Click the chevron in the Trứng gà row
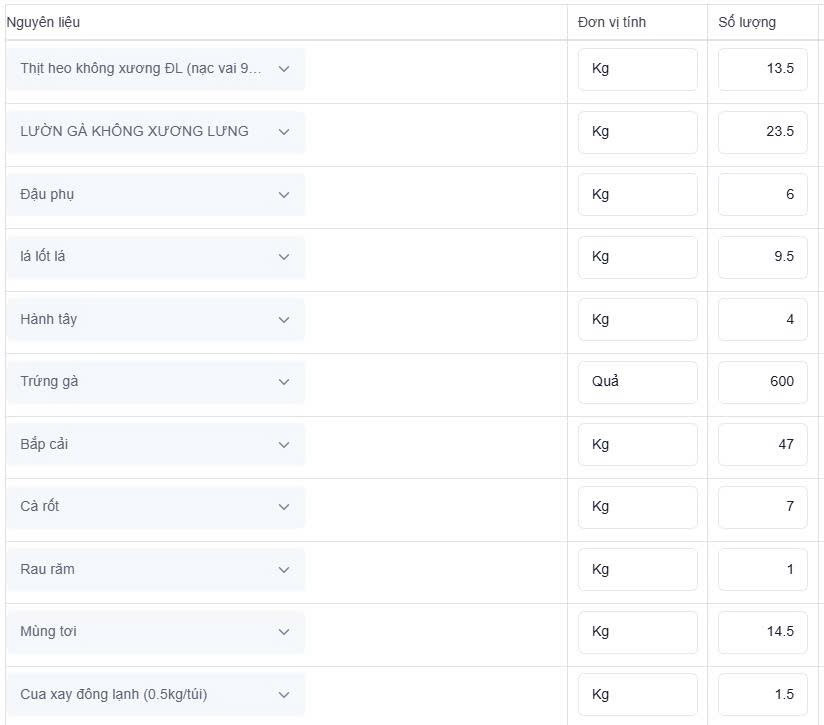Viewport: 824px width, 725px height. click(x=284, y=382)
